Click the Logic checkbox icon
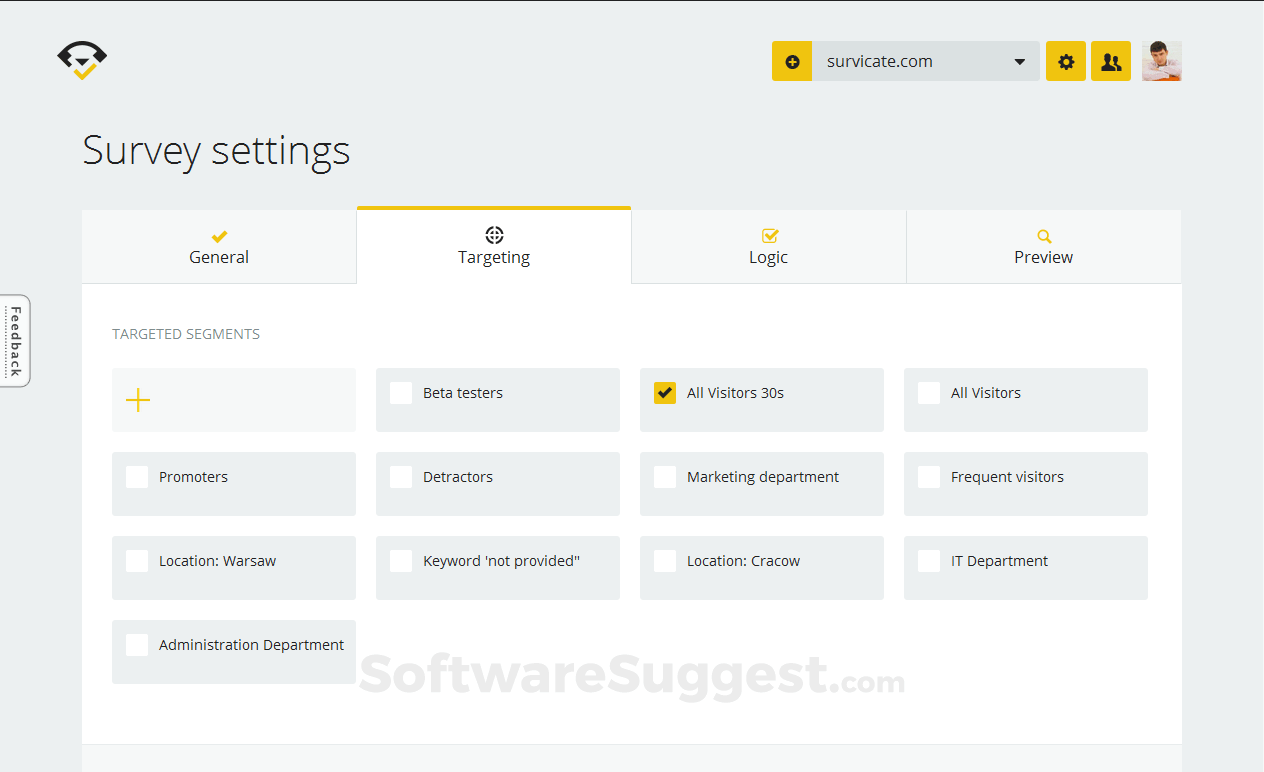1264x772 pixels. click(x=769, y=236)
